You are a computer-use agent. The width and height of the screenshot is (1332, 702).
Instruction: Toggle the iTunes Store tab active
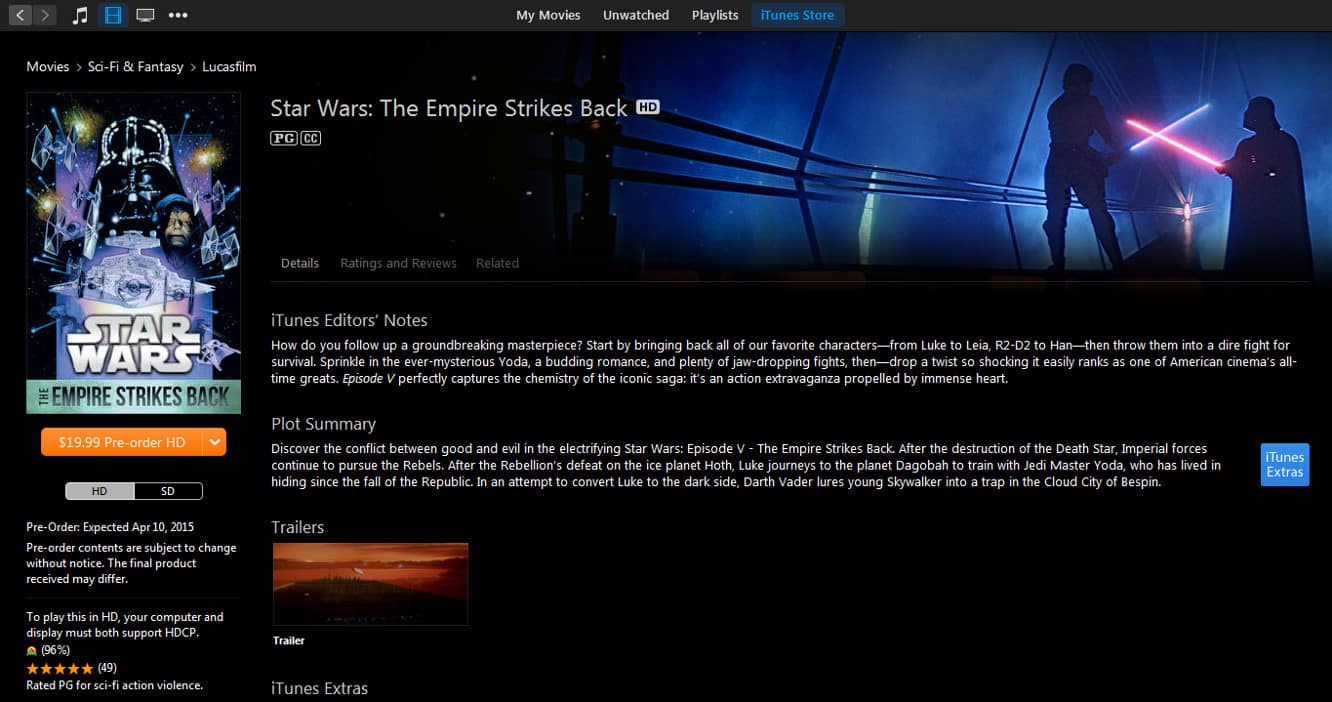[x=797, y=15]
